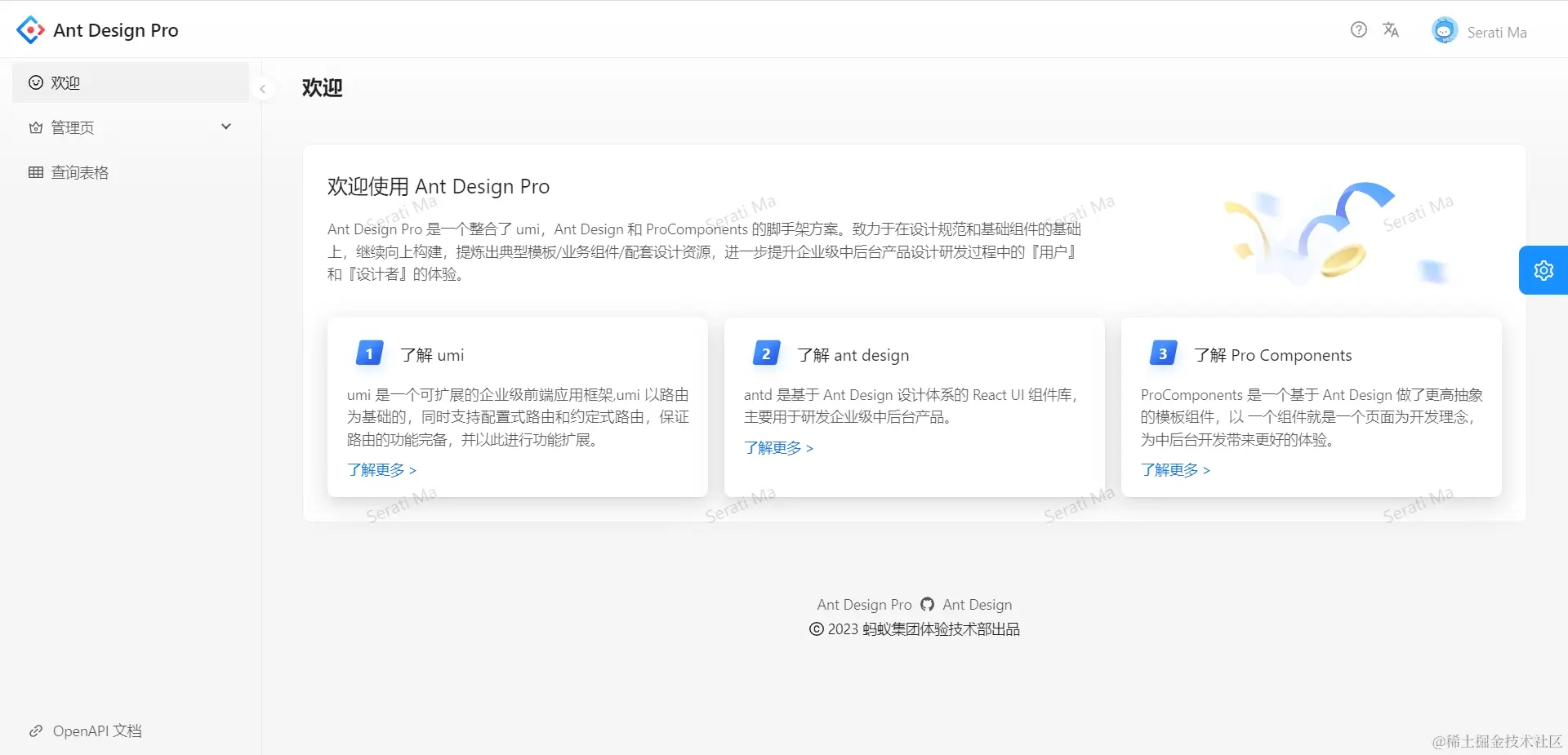Viewport: 1568px width, 755px height.
Task: Click the number 3 badge on Pro Components card
Action: coord(1163,353)
